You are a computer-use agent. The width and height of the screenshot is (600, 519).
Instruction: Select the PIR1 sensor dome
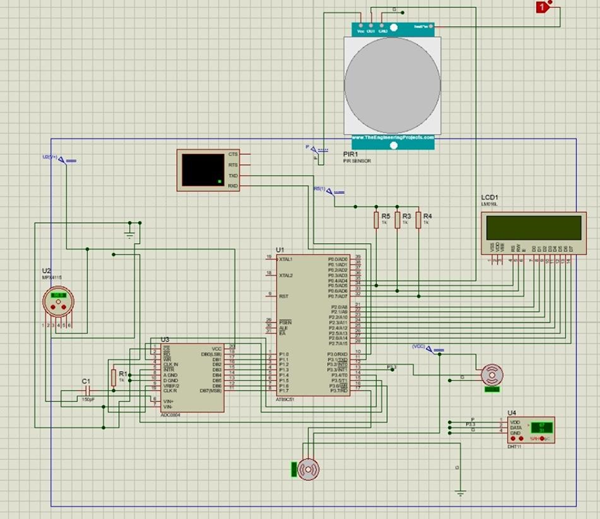click(x=392, y=85)
